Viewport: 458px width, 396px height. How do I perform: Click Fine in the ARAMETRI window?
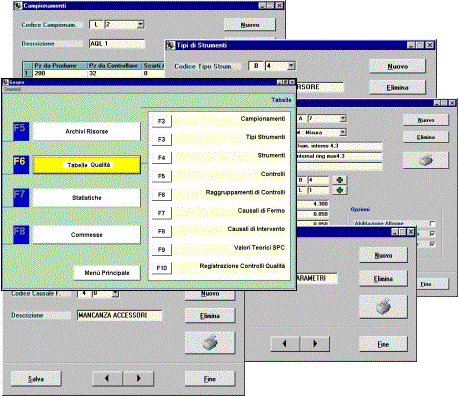click(383, 344)
